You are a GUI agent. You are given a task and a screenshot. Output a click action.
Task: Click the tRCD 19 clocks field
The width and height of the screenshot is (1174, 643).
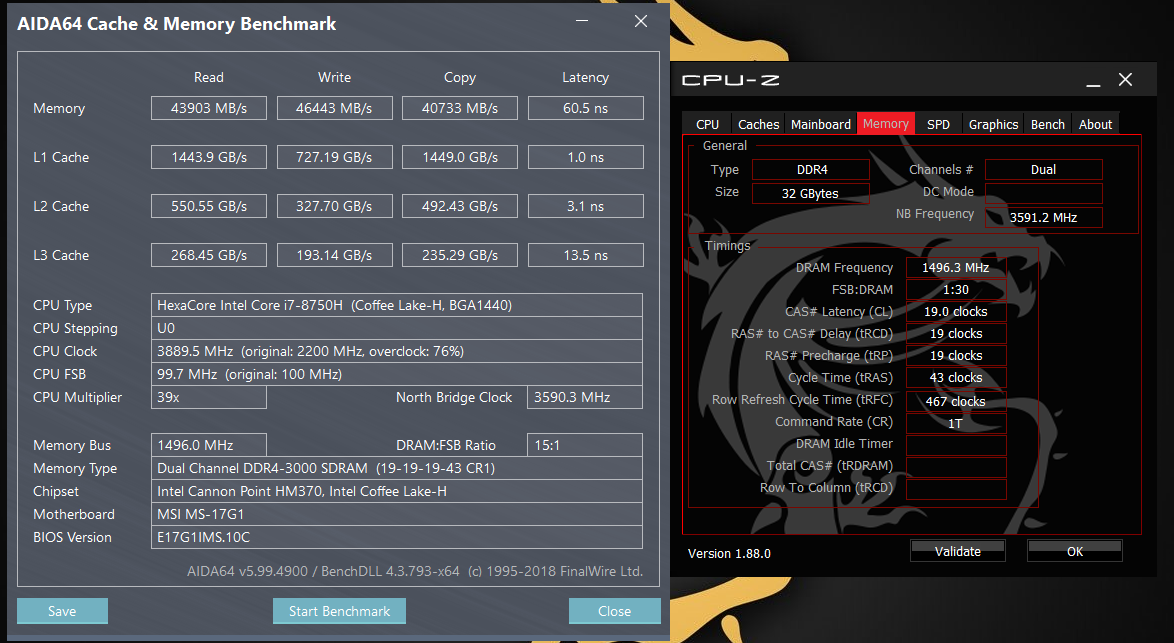click(x=956, y=334)
